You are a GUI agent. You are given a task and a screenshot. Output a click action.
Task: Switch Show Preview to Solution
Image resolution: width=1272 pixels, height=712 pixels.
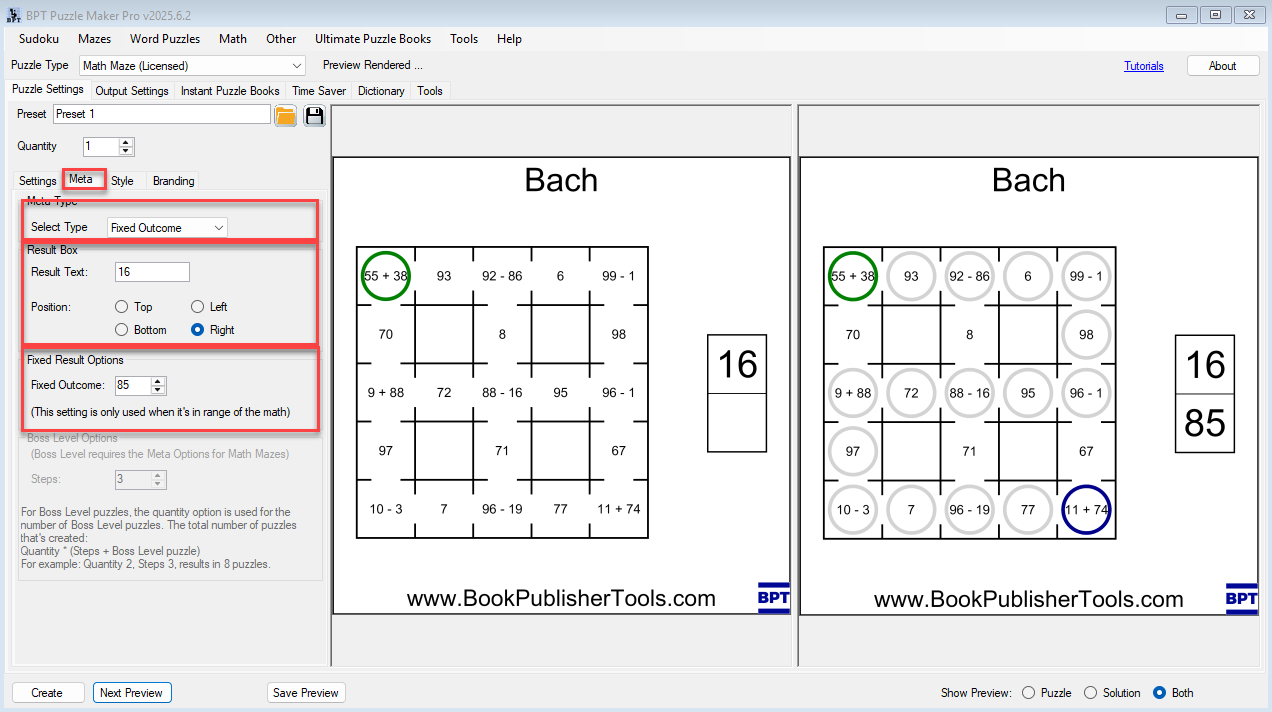[x=1090, y=692]
